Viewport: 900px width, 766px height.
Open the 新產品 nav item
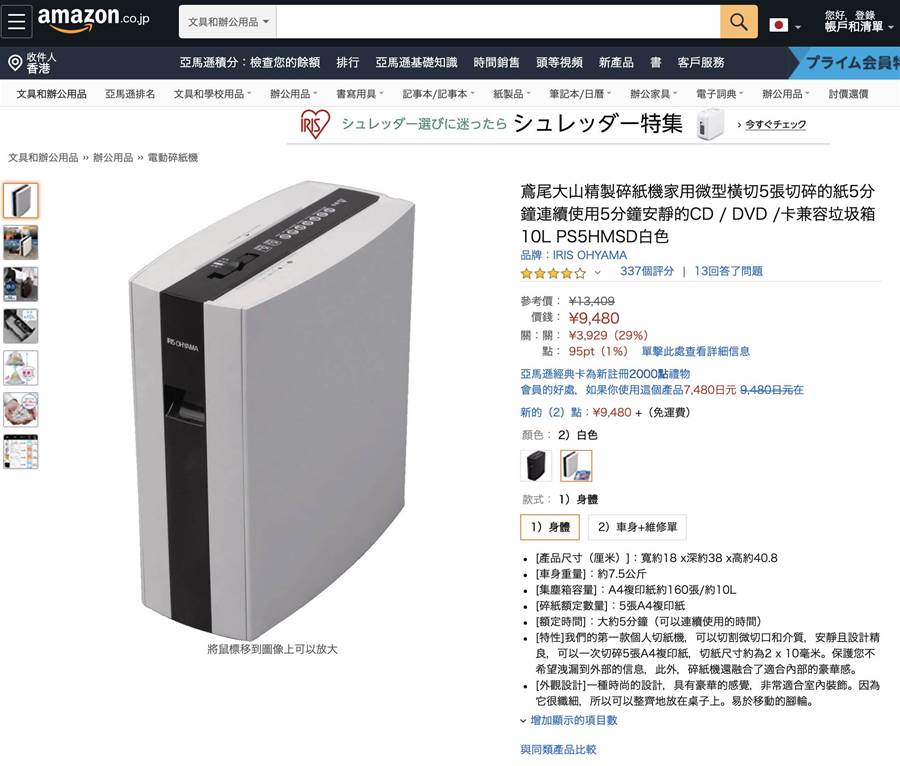(x=616, y=63)
